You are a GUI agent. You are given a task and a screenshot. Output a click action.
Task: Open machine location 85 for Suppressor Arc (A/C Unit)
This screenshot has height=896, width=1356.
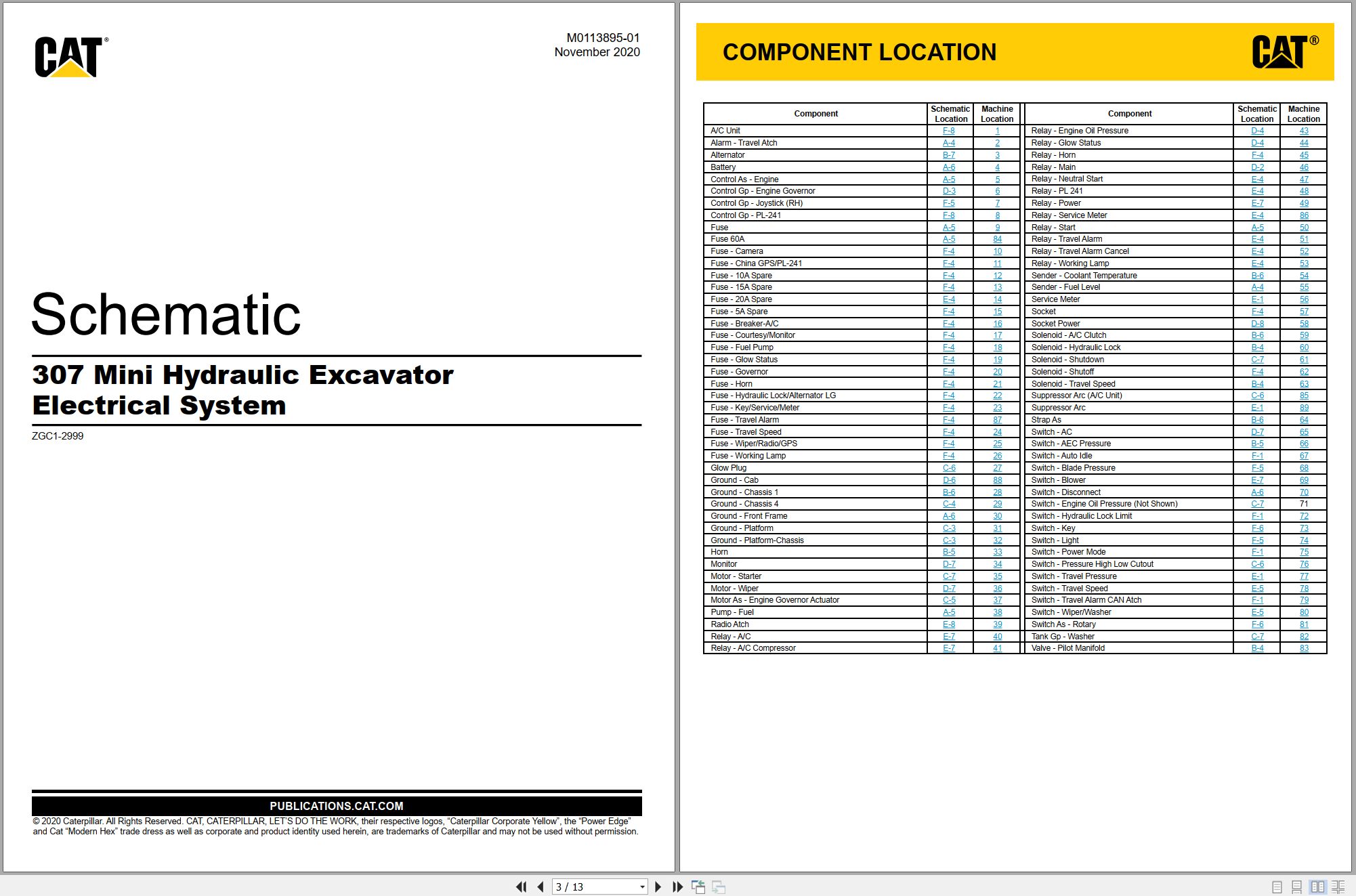1304,396
